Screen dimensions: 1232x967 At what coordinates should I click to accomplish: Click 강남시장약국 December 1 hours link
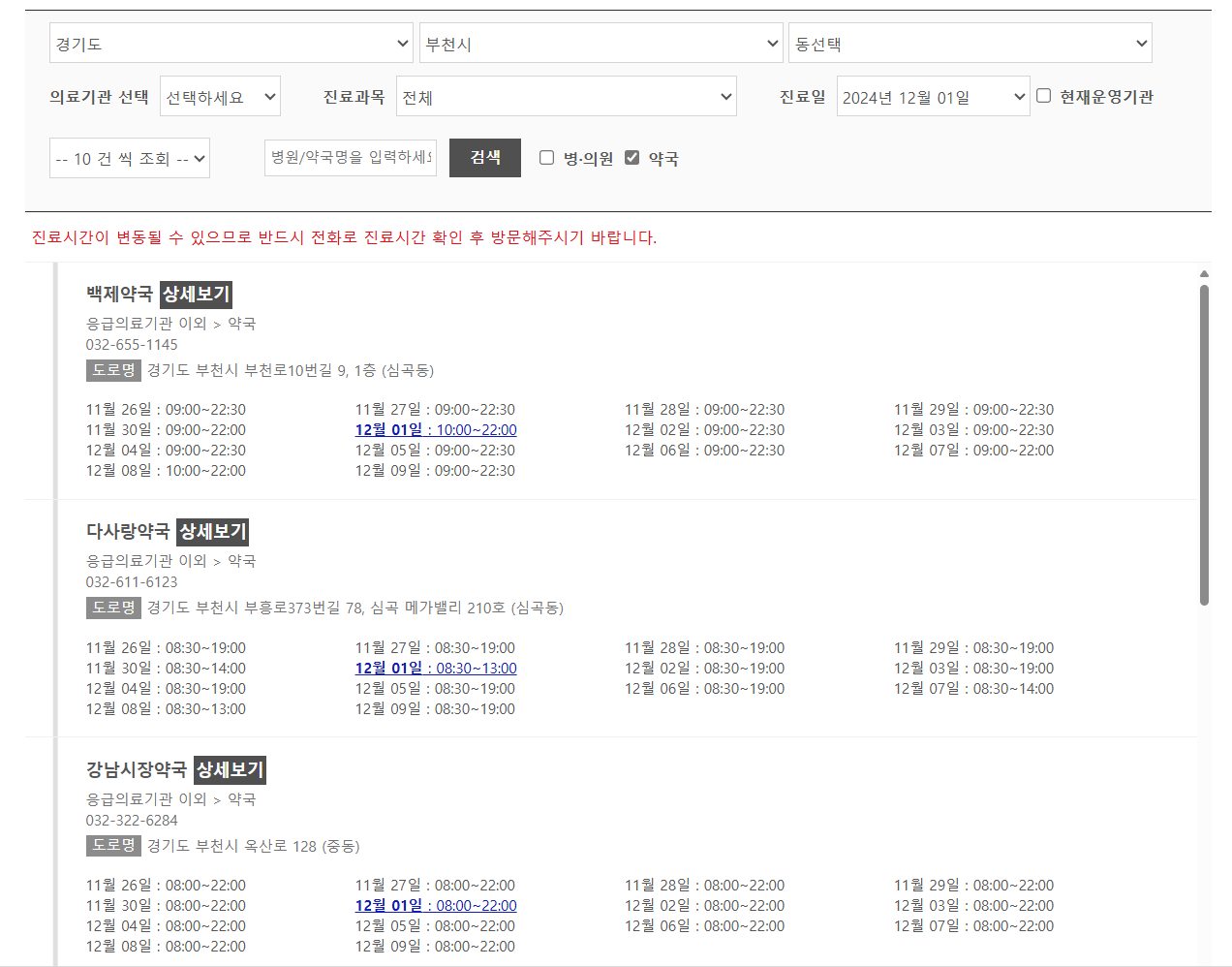(435, 904)
